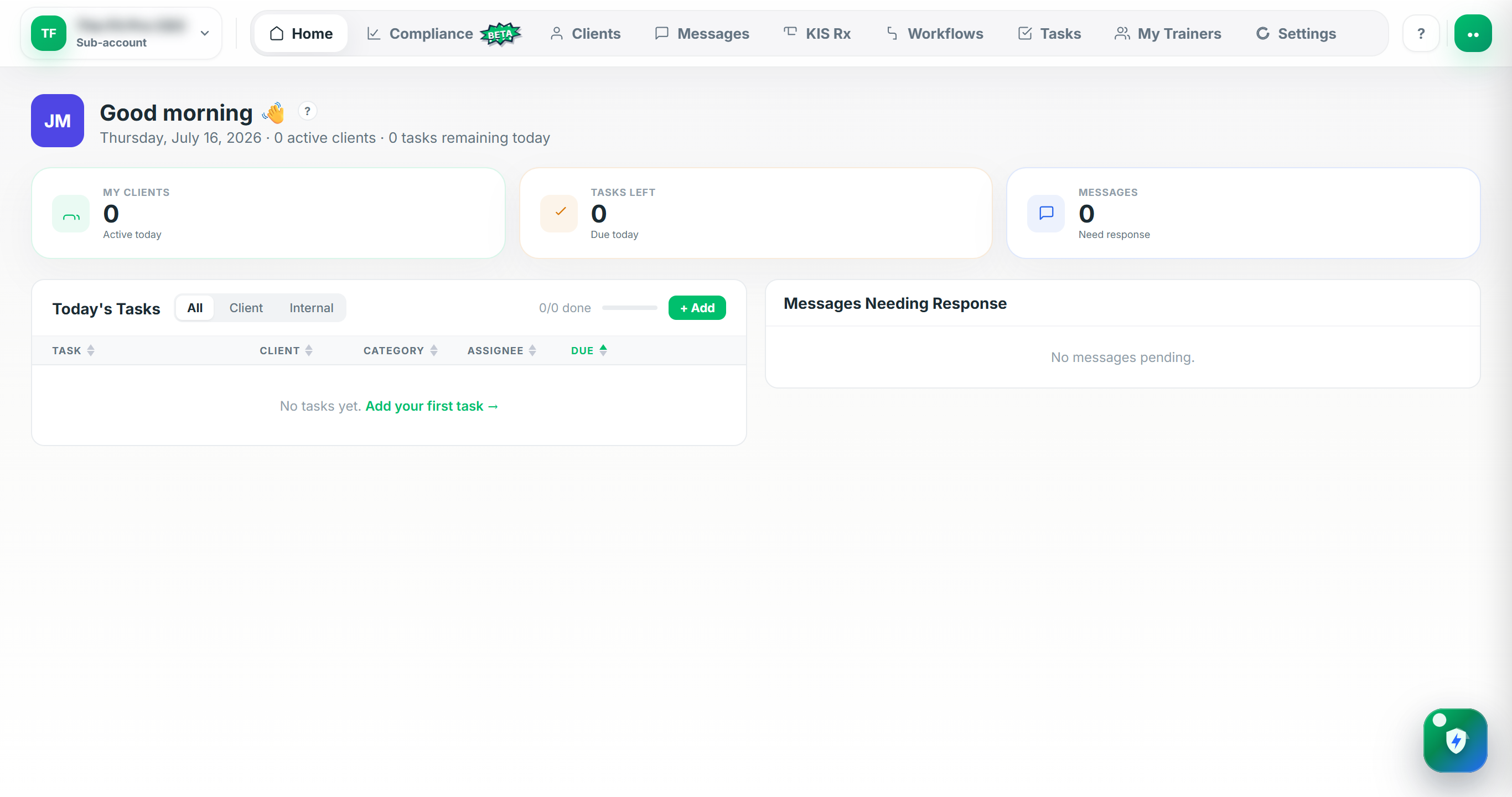Select the Client task filter
This screenshot has width=1512, height=797.
click(x=246, y=308)
